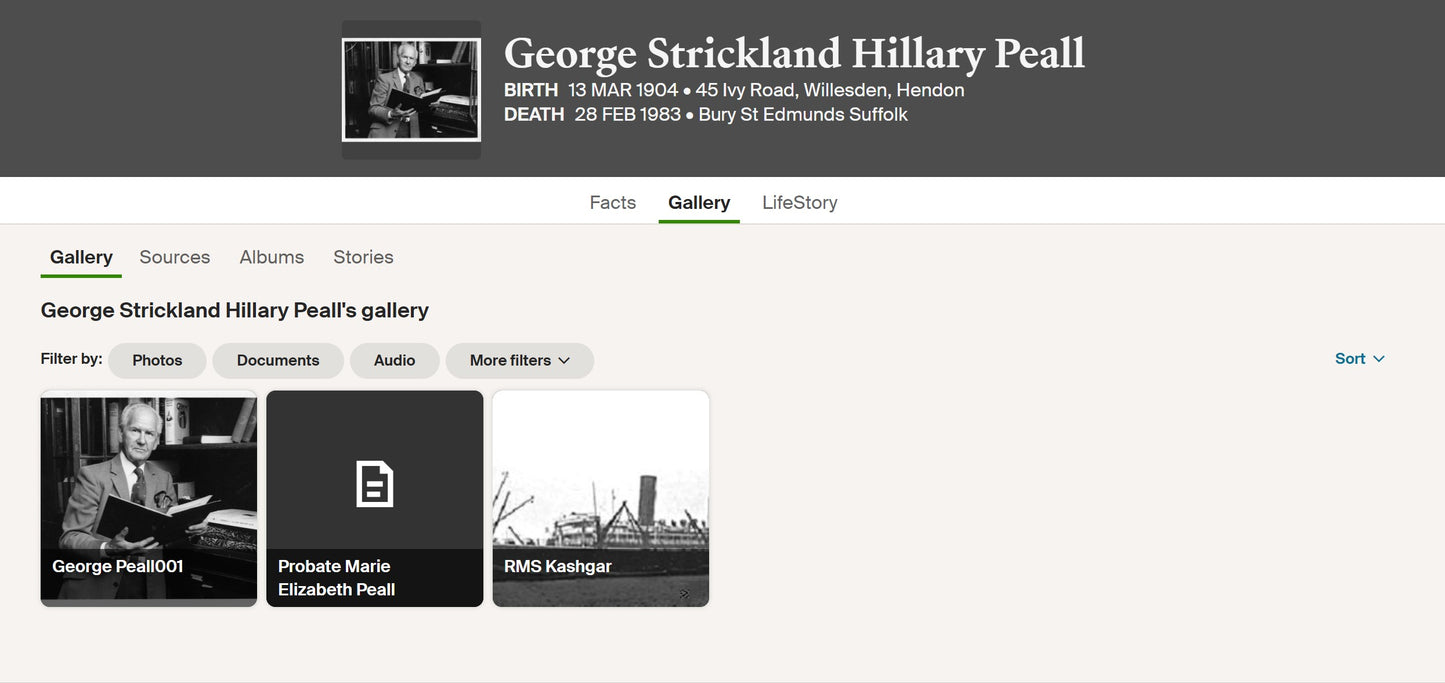Image resolution: width=1445 pixels, height=683 pixels.
Task: Select the Gallery sub-tab
Action: (81, 257)
